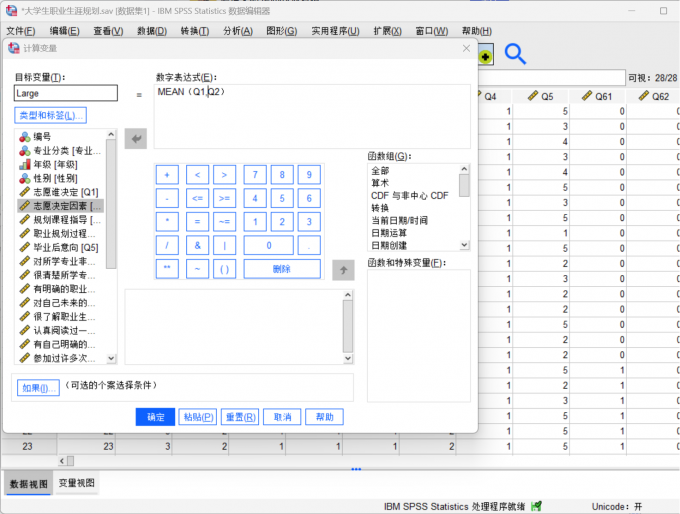Screen dimensions: 680x514
Task: Click the ampersand AND operator button
Action: 197,245
